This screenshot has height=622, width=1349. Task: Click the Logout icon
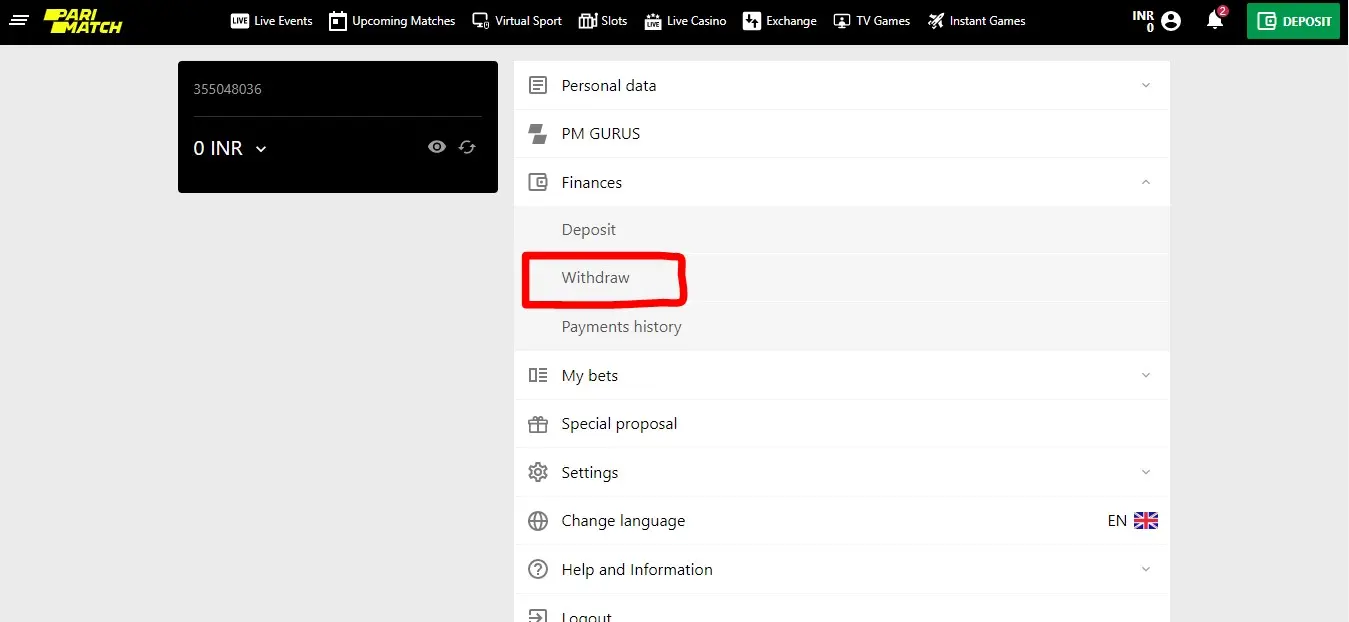[538, 615]
